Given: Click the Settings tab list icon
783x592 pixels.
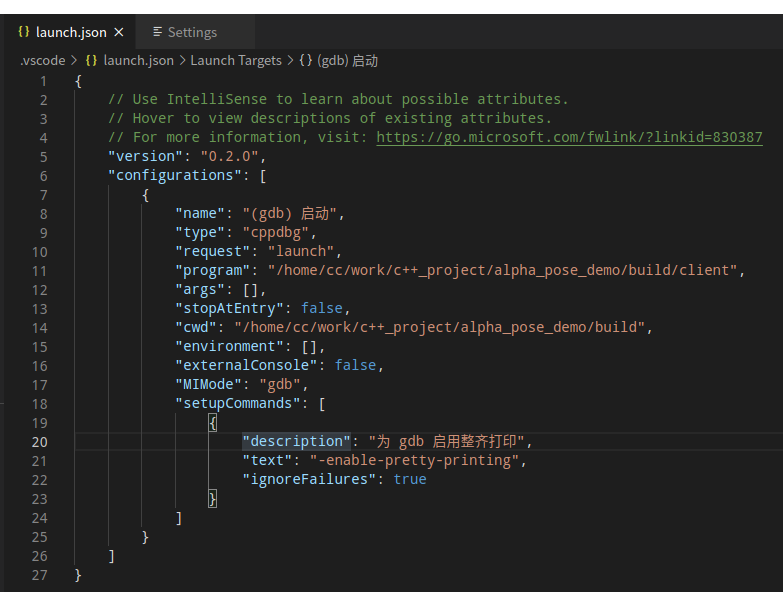Looking at the screenshot, I should coord(157,32).
